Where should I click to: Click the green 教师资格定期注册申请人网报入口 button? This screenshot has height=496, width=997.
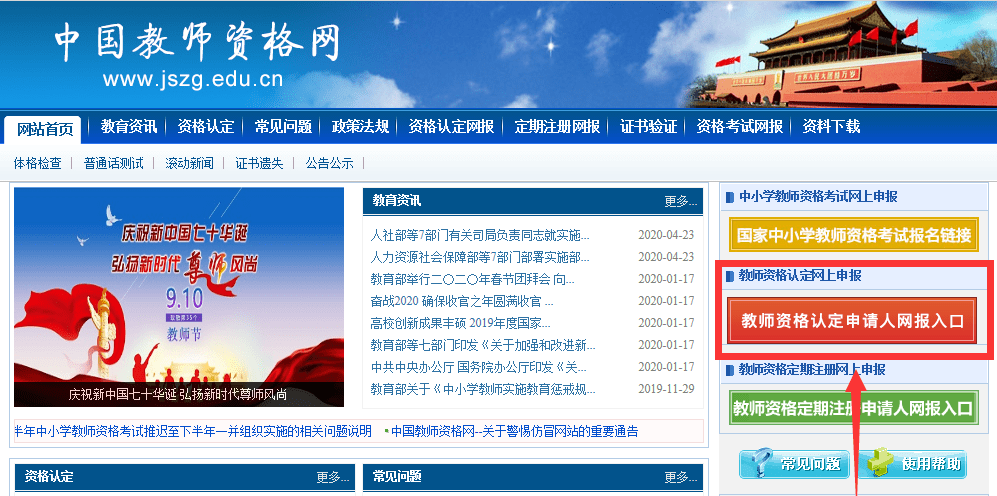853,408
